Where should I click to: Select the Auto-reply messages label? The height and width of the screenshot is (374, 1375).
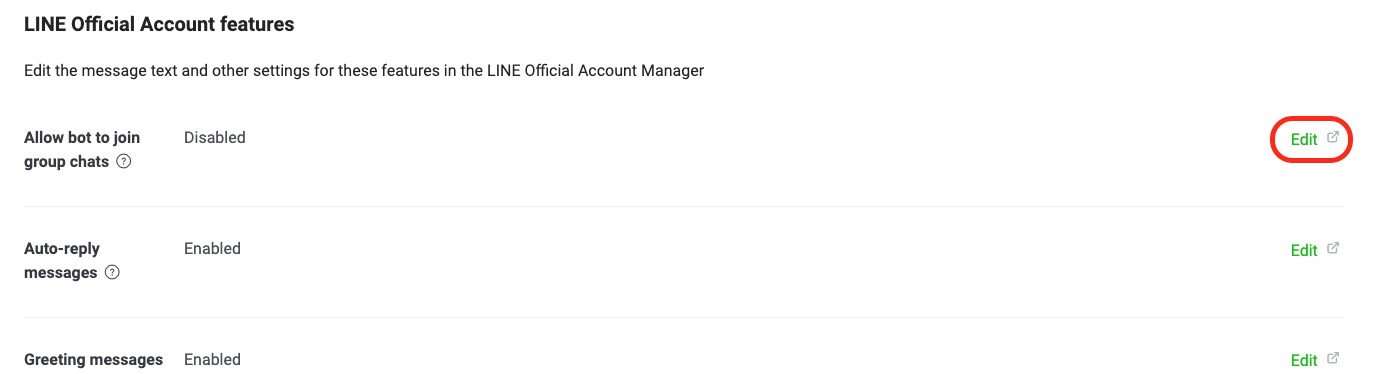[x=62, y=260]
